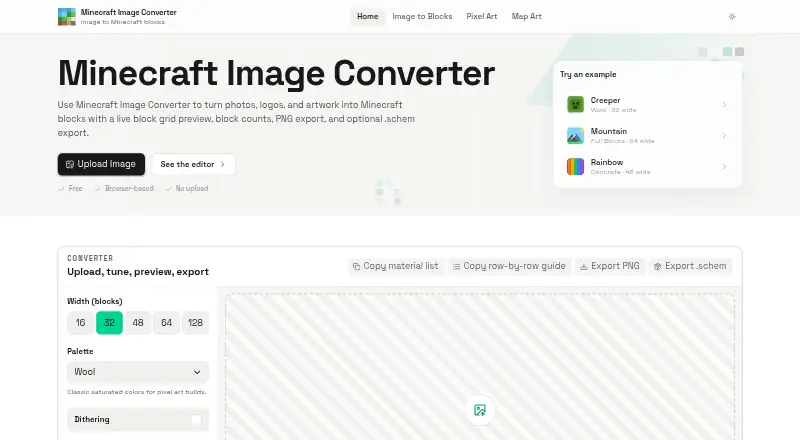Click 'Upload, tune, preview, export' heading
The height and width of the screenshot is (440, 800).
click(138, 272)
